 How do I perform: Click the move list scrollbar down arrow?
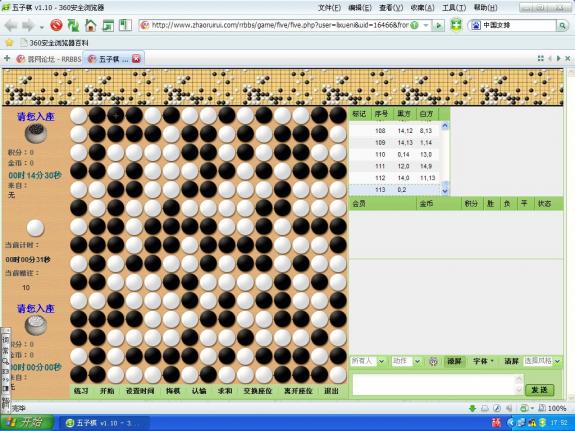445,191
